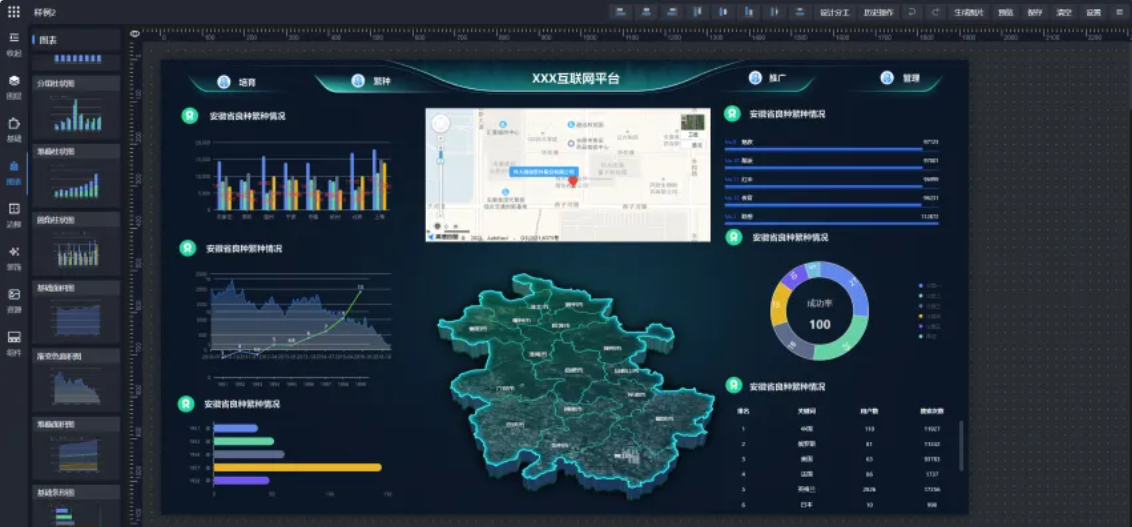Click the 设计分工 toolbar button
This screenshot has width=1132, height=527.
(835, 12)
